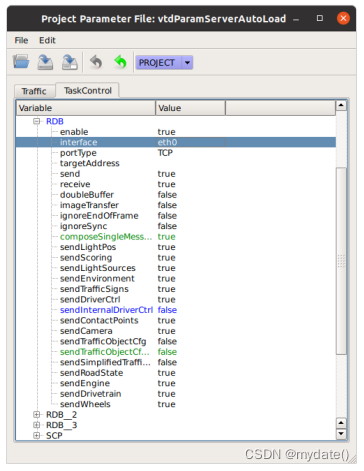The image size is (364, 471).
Task: Click the TCP value cell
Action: 165,153
